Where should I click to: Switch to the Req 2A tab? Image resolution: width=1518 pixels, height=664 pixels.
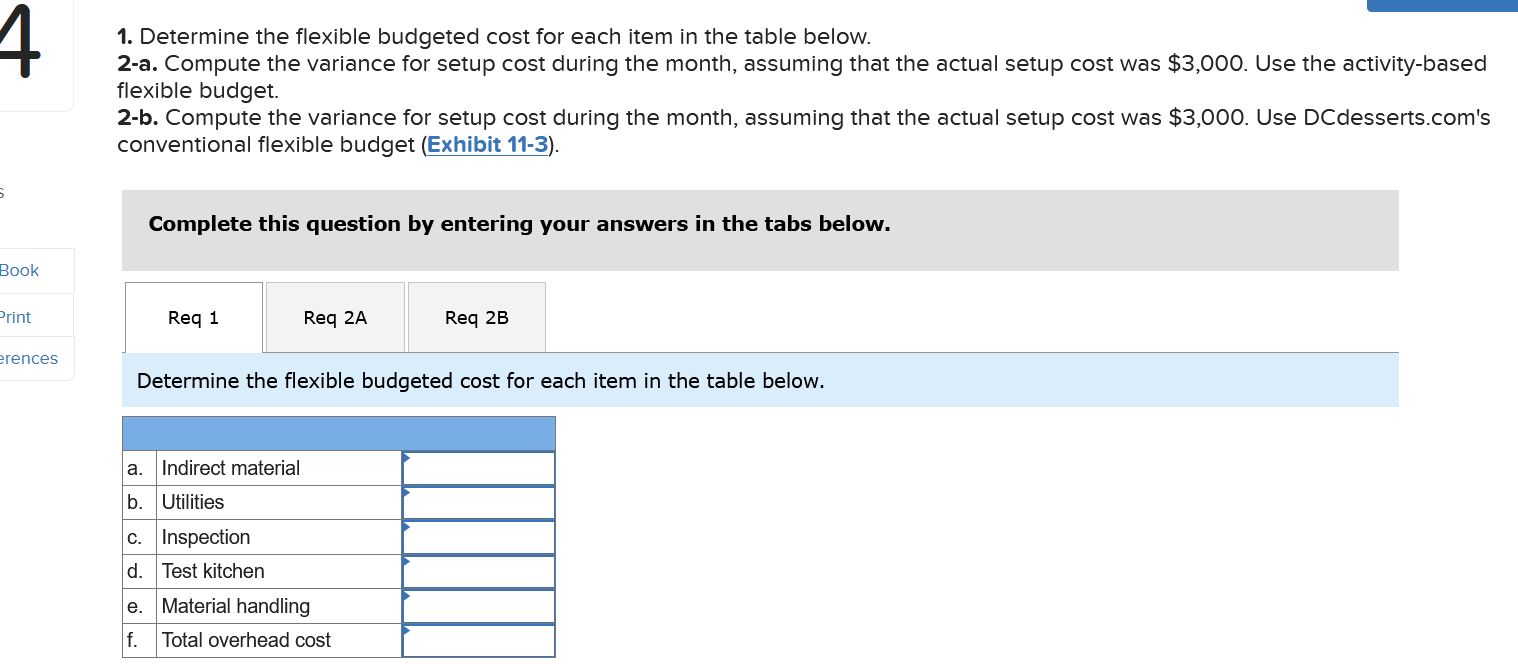pos(335,317)
